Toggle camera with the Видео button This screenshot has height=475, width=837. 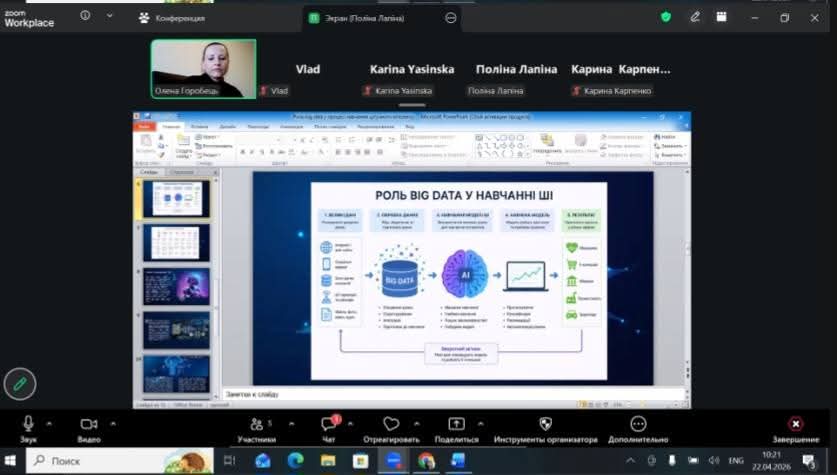click(89, 424)
